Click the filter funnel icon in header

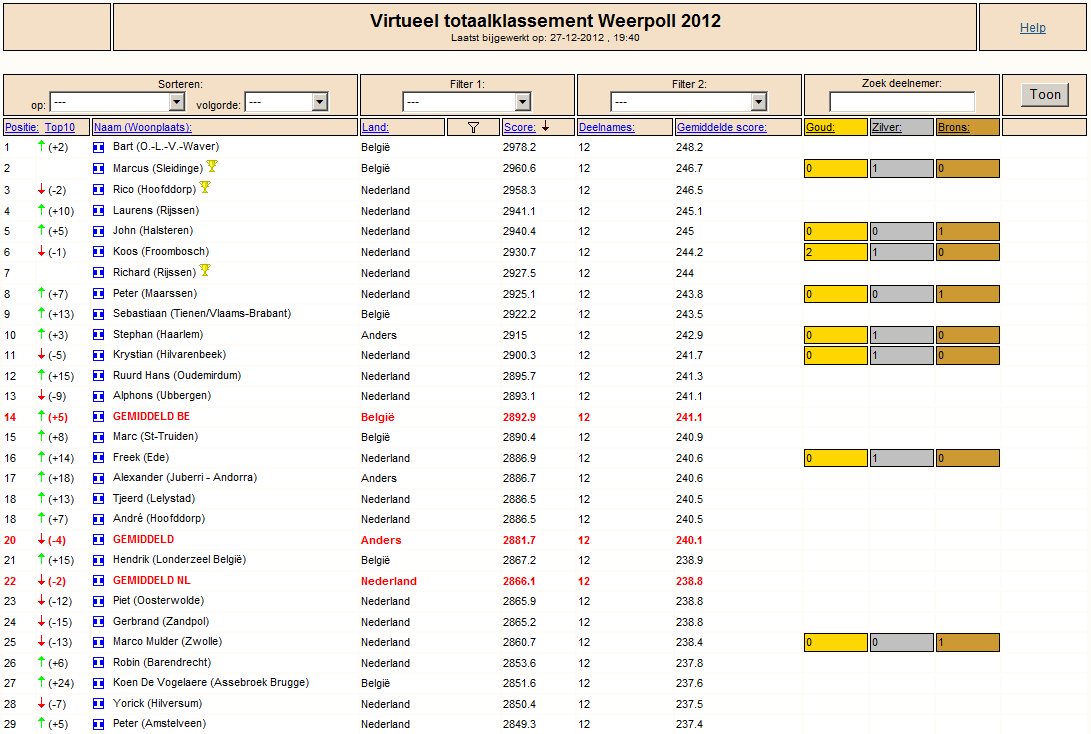click(x=473, y=127)
